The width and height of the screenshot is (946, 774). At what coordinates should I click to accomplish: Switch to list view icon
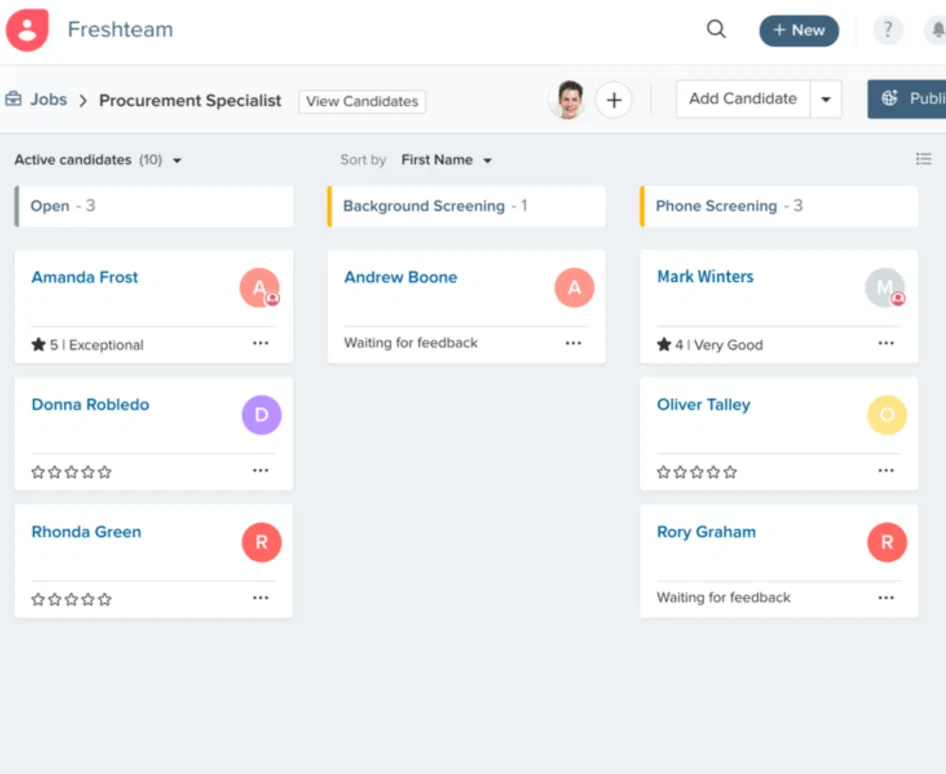pyautogui.click(x=923, y=159)
